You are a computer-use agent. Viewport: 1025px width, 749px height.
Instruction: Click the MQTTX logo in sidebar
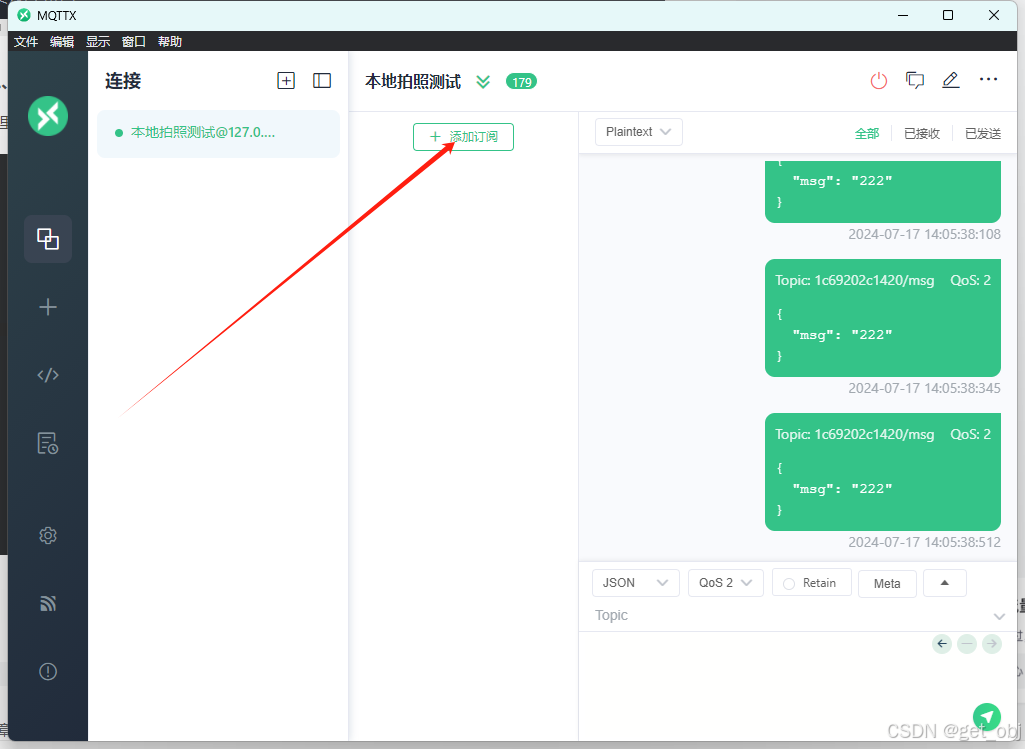pos(48,116)
